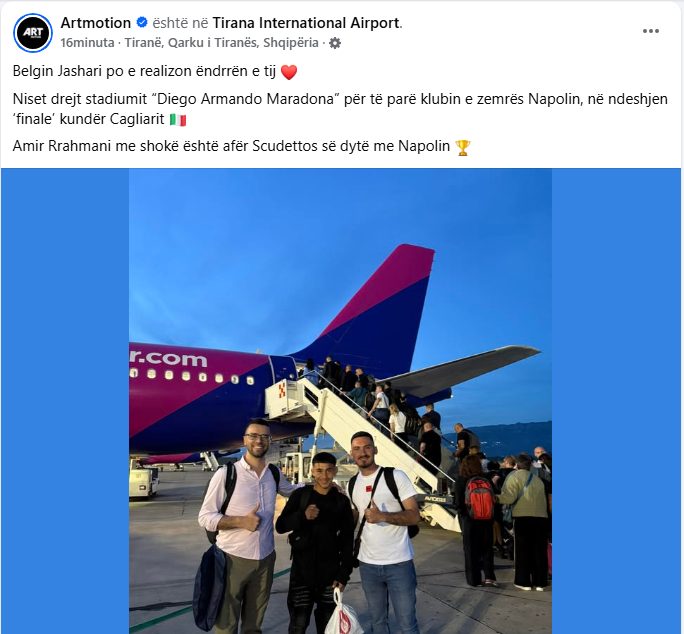684x634 pixels.
Task: Open the Tirana International Airport link
Action: point(306,23)
